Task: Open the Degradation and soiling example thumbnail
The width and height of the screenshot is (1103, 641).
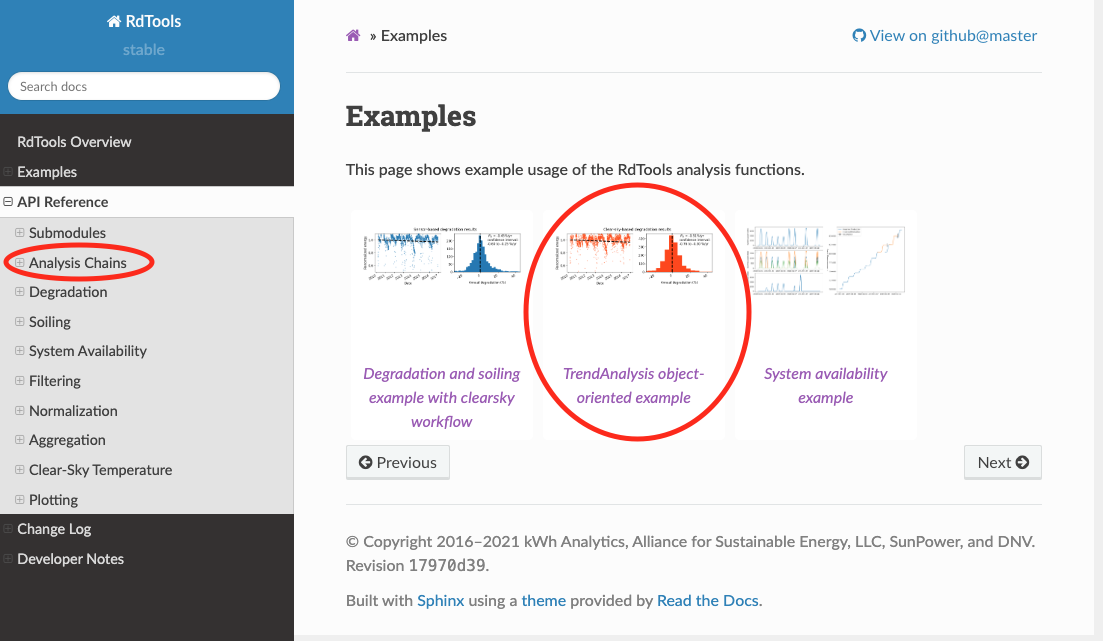Action: click(x=441, y=260)
